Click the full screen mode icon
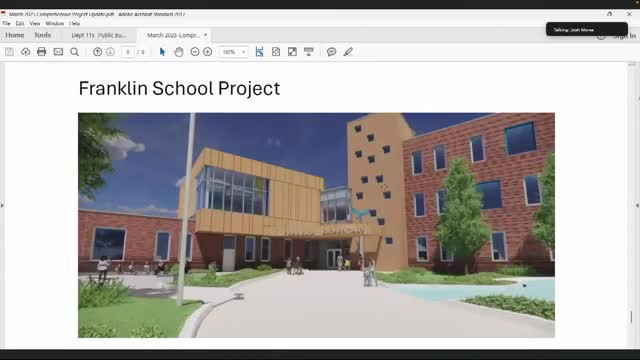This screenshot has width=640, height=360. tap(292, 52)
